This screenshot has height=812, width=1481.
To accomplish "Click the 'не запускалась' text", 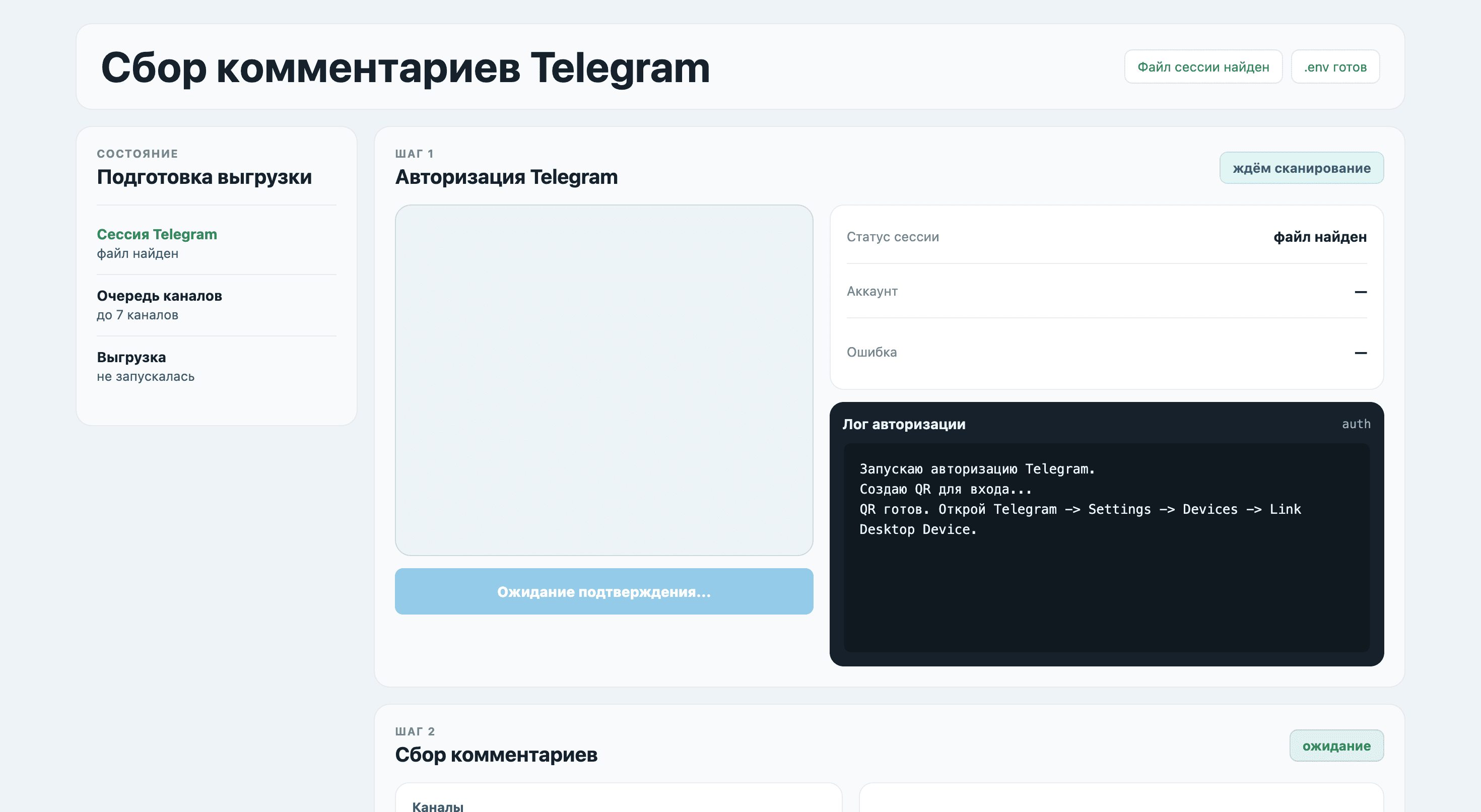I will [146, 376].
